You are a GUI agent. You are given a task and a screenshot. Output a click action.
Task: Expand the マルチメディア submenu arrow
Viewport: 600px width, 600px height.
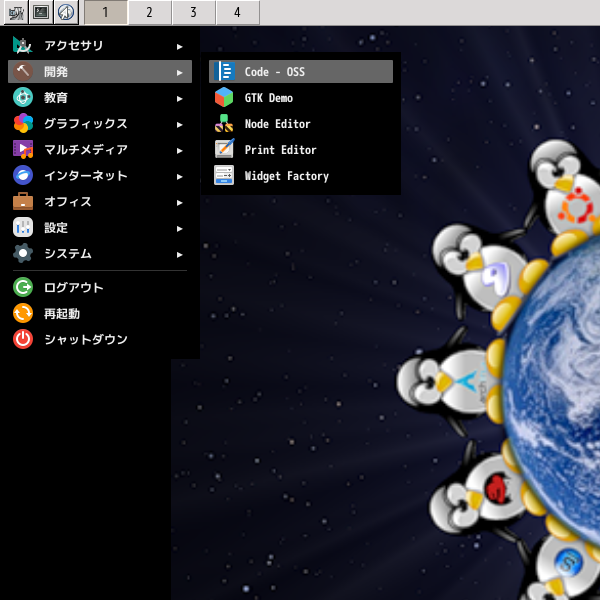point(179,151)
